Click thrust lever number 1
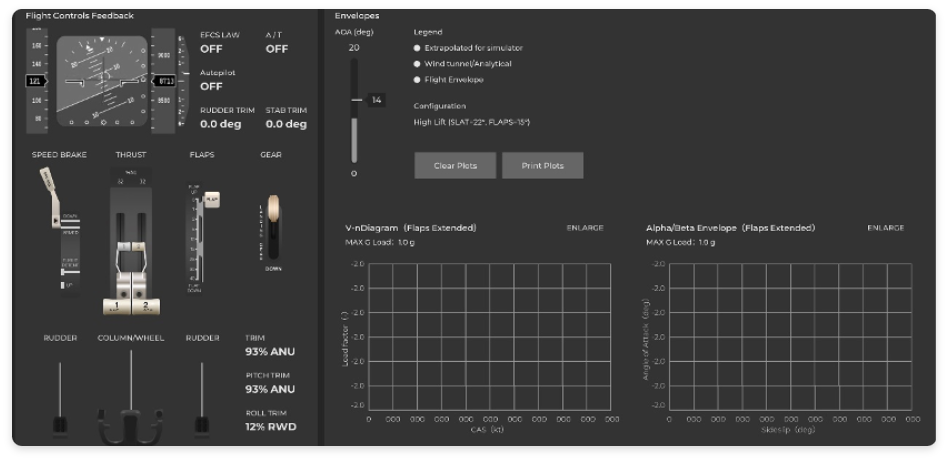 pos(119,305)
